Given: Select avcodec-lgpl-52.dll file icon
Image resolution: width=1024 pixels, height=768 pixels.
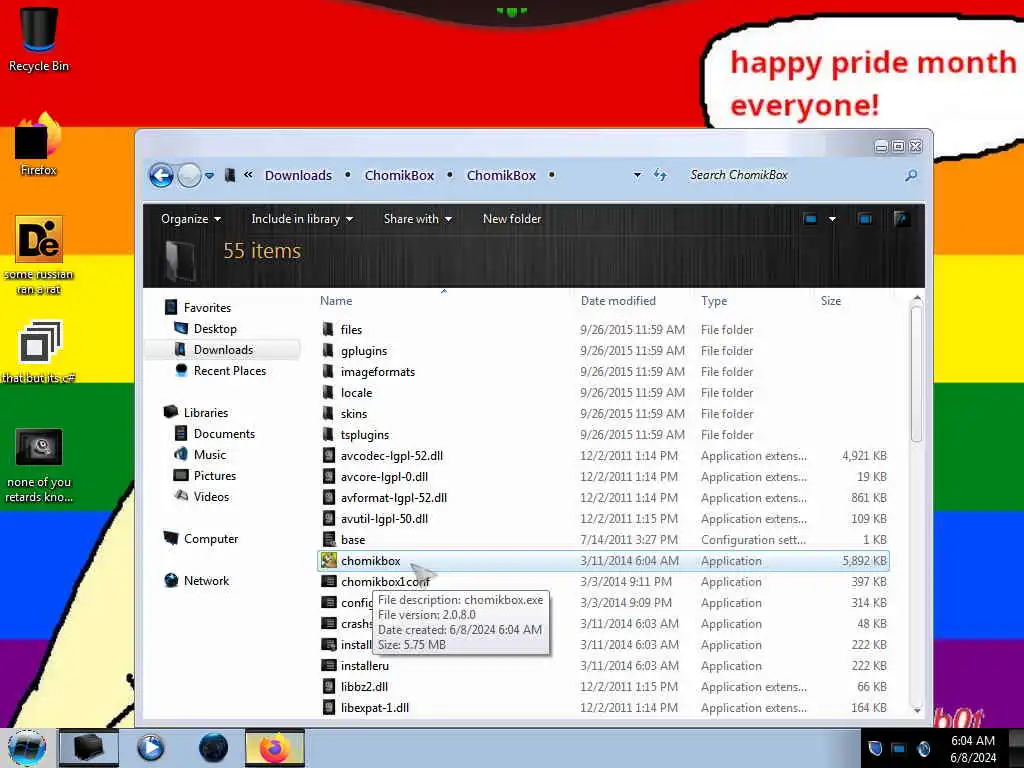Looking at the screenshot, I should click(329, 456).
